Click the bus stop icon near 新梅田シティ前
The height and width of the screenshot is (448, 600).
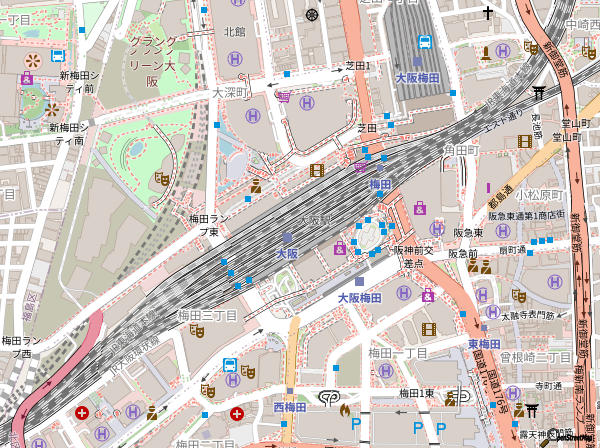point(58,56)
